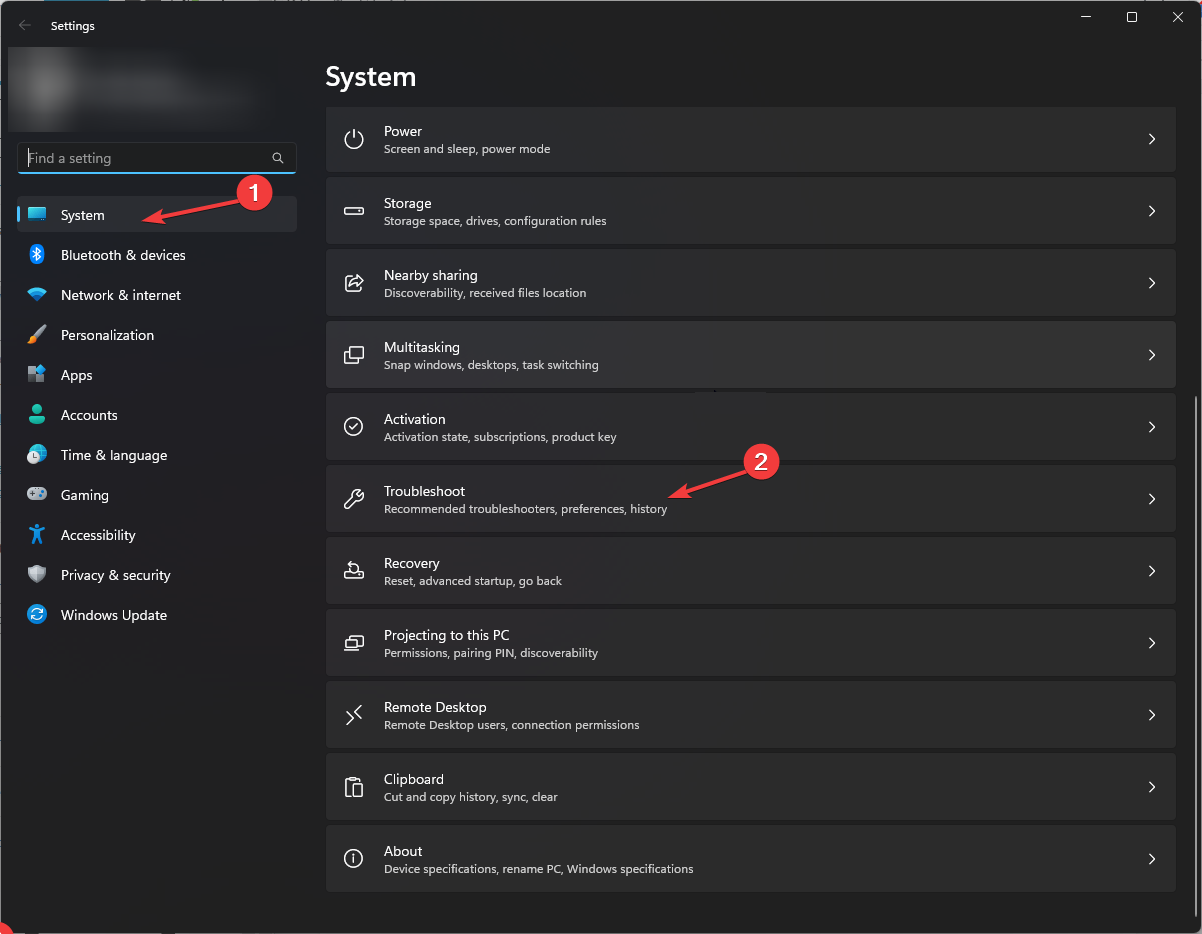Image resolution: width=1202 pixels, height=934 pixels.
Task: Select the Accounts person icon
Action: click(37, 415)
